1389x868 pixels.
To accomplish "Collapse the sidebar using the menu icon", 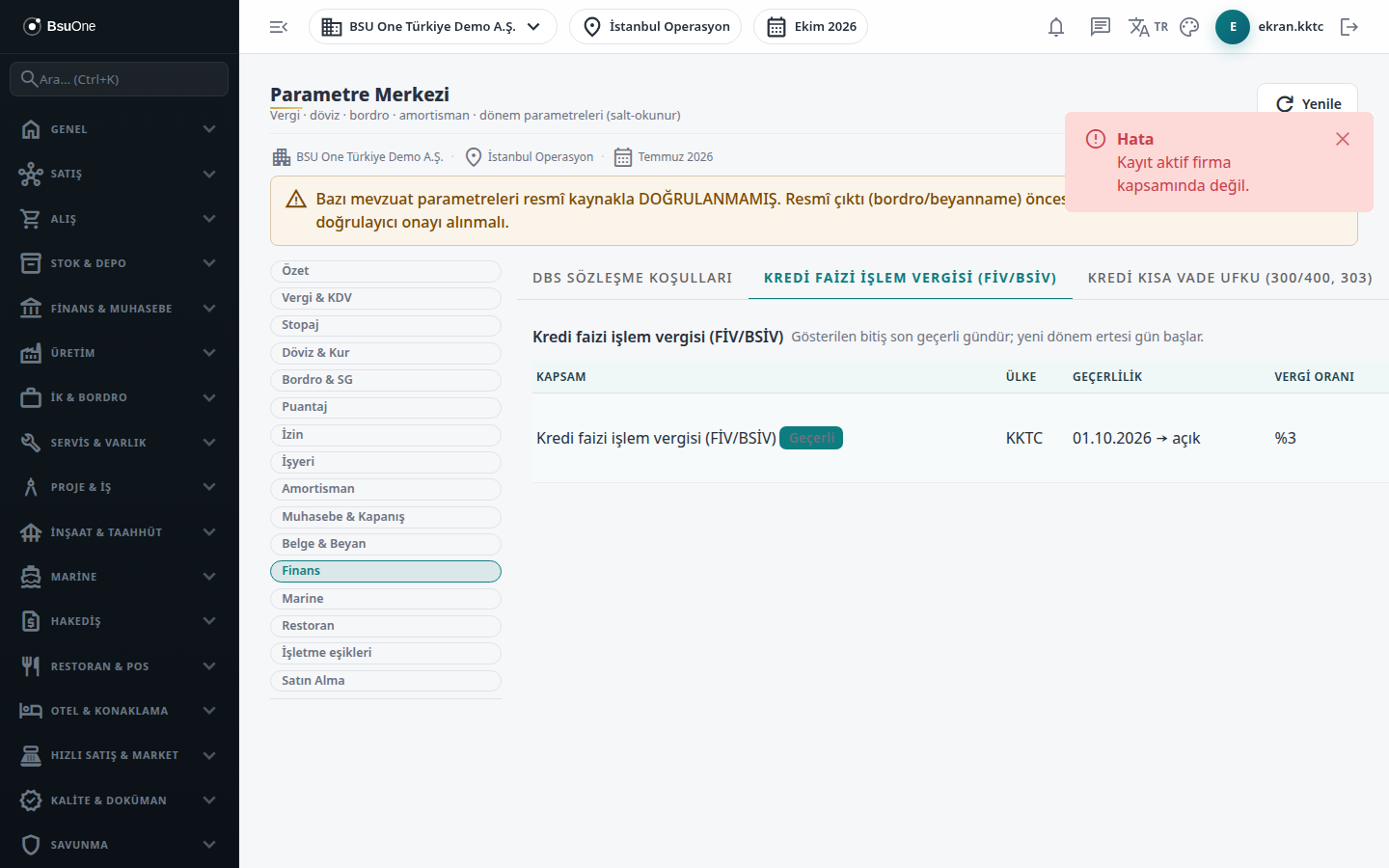I will pyautogui.click(x=279, y=27).
